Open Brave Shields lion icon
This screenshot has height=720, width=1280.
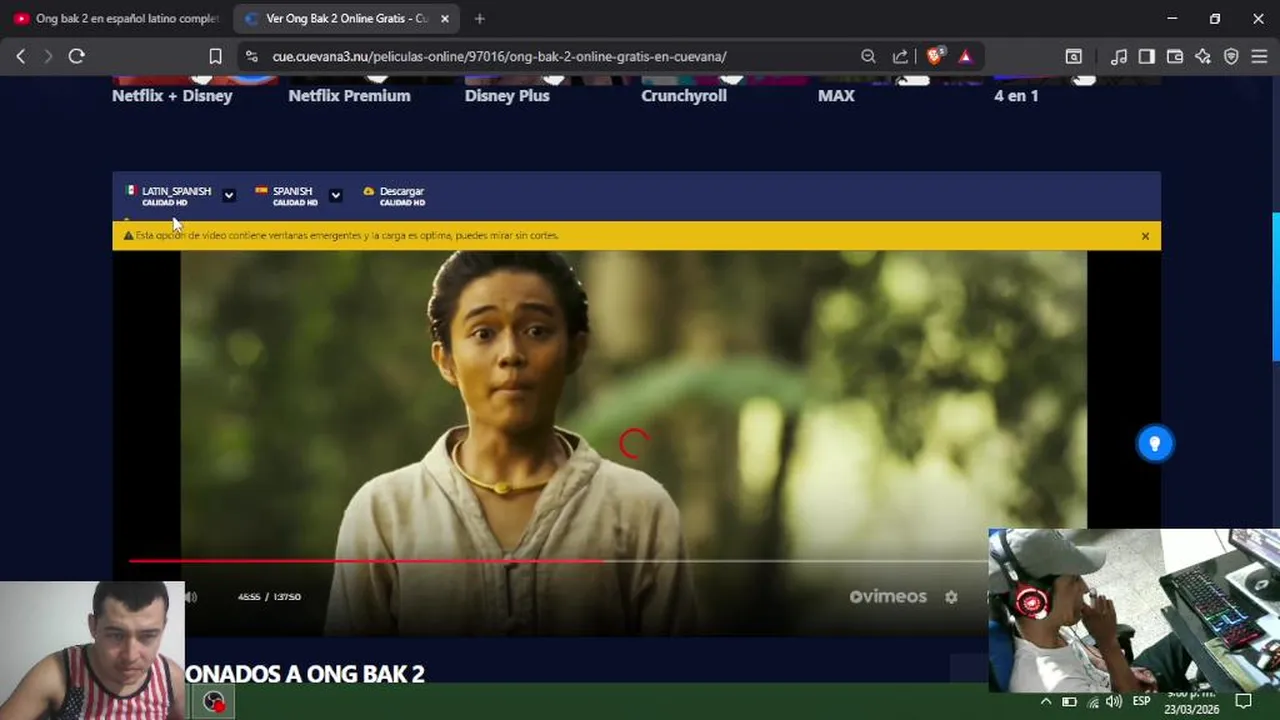coord(934,57)
